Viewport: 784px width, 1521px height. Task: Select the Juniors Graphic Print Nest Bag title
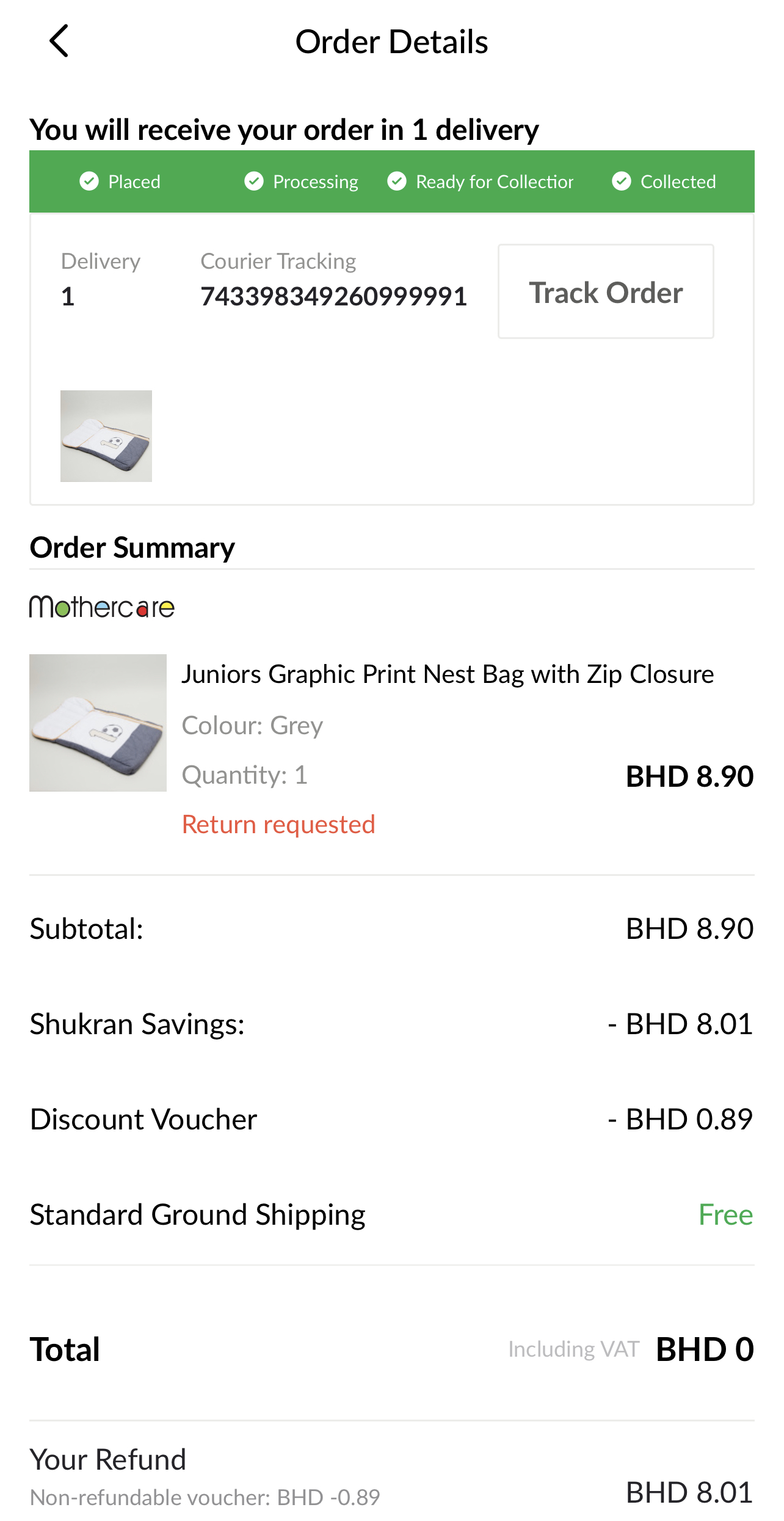click(x=448, y=674)
